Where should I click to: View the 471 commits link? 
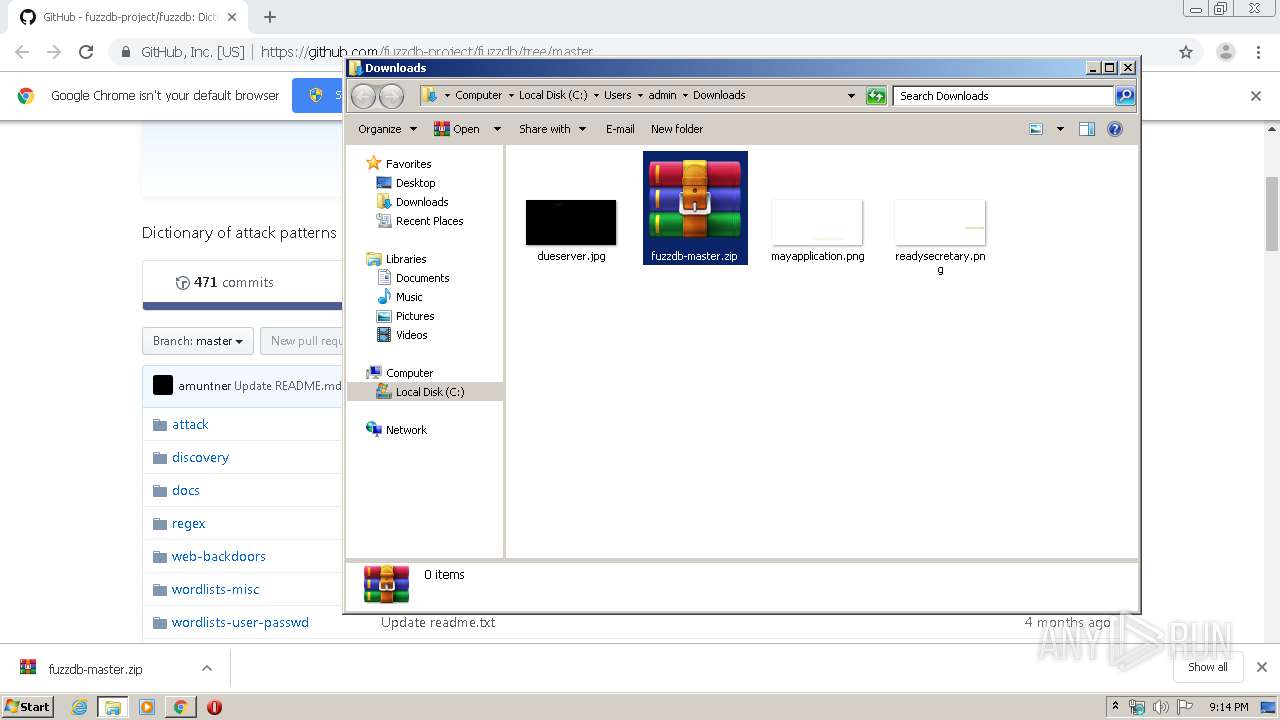(224, 282)
